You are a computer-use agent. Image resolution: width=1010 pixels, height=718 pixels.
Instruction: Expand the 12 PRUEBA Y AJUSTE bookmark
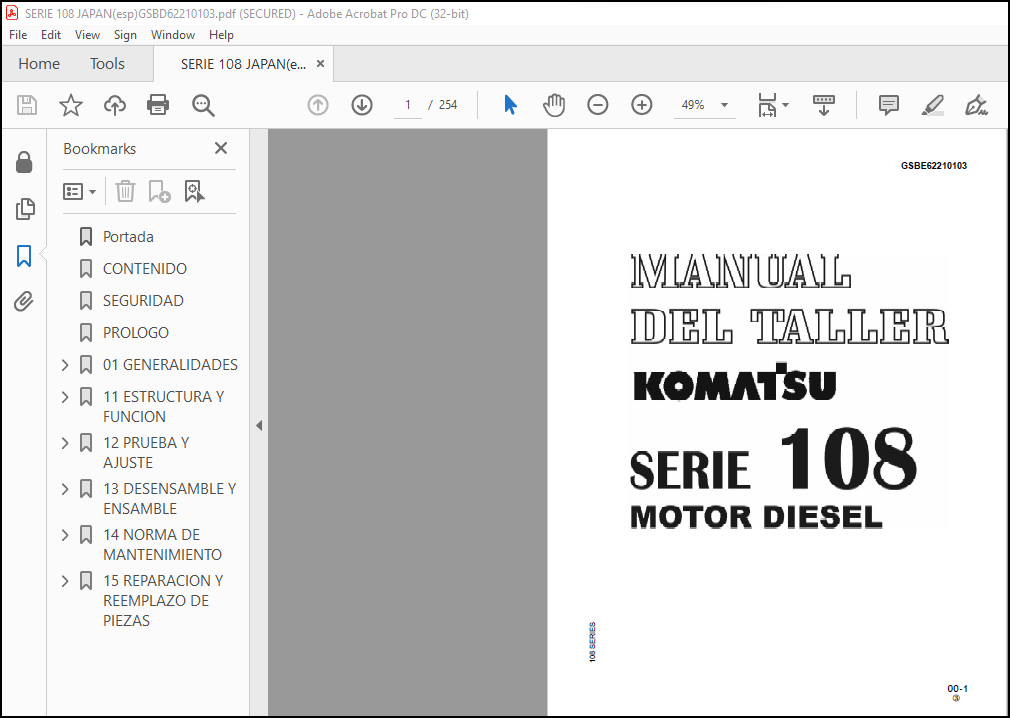pyautogui.click(x=65, y=443)
